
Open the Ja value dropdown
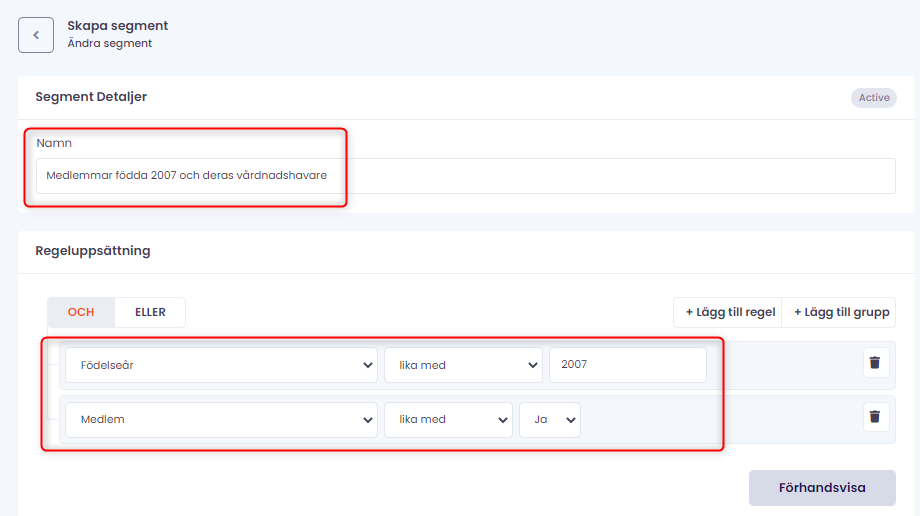550,419
